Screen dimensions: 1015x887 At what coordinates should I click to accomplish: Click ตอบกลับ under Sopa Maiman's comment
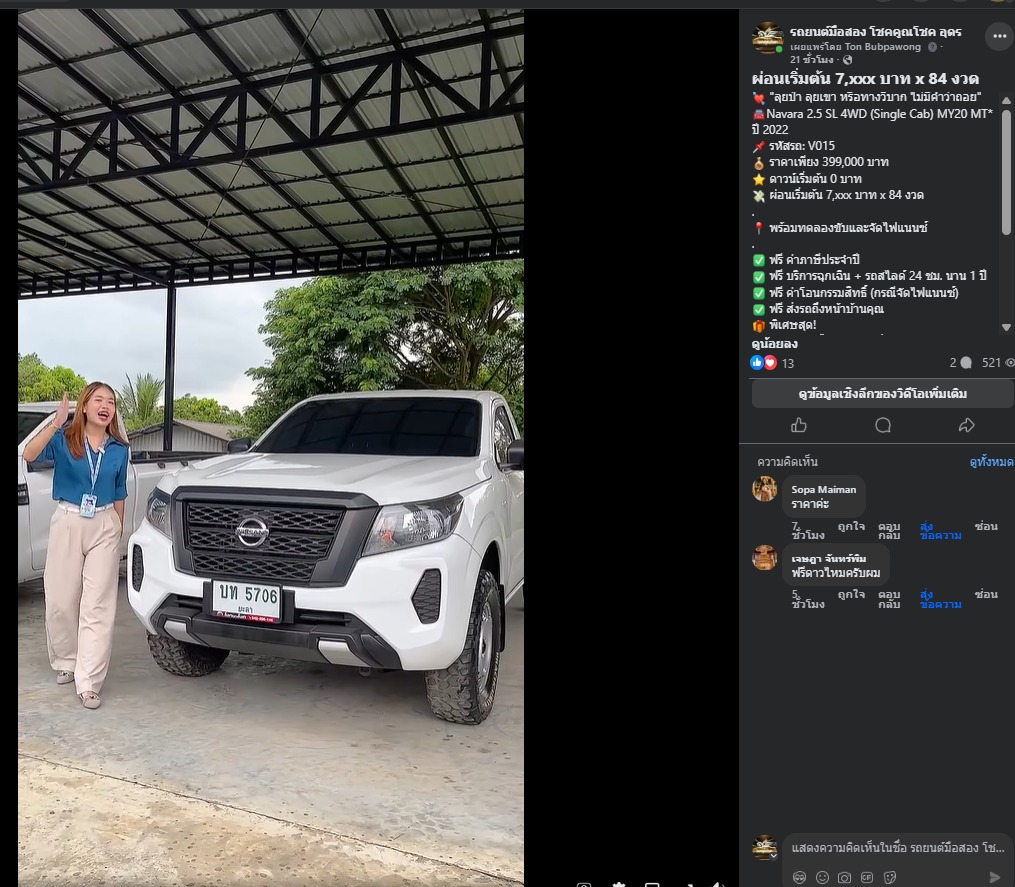[889, 530]
